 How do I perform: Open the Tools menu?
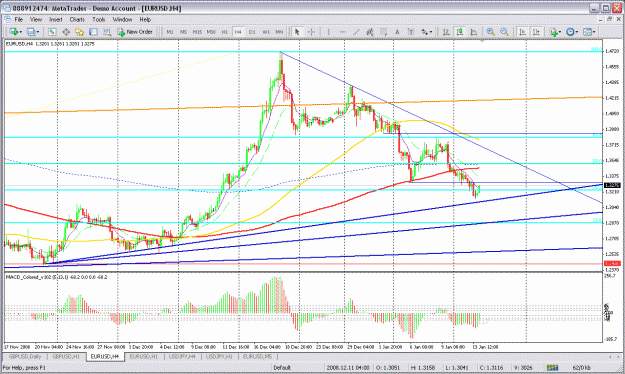(x=99, y=19)
